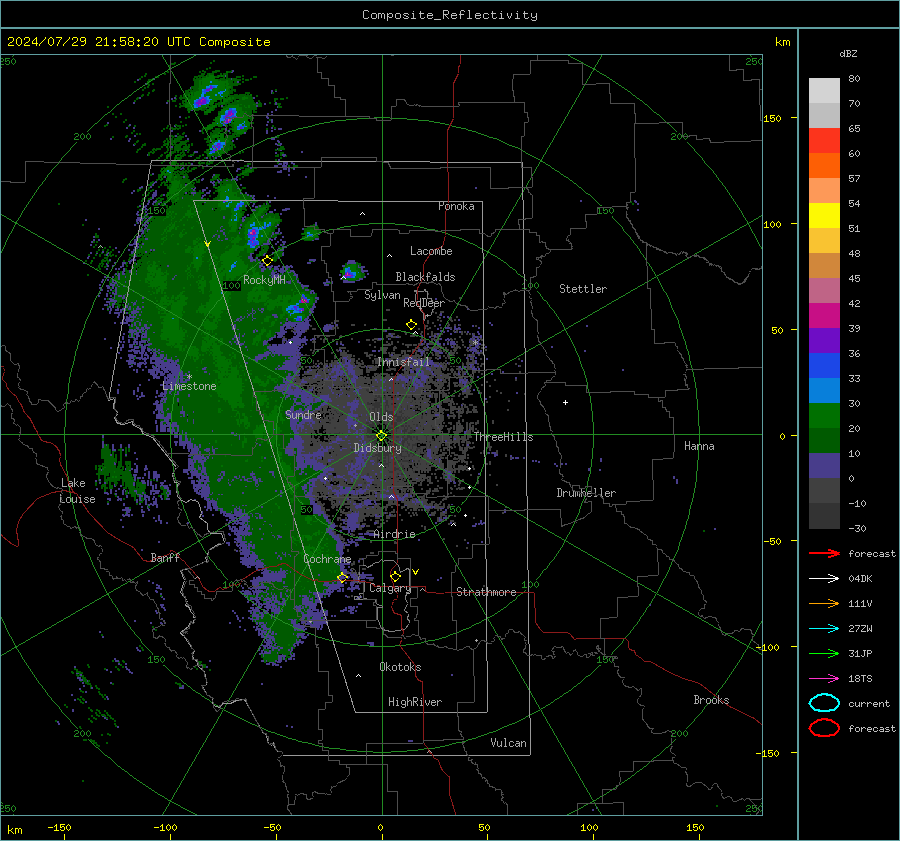
Task: Pick the red 60 dBZ color swatch
Action: tap(824, 141)
